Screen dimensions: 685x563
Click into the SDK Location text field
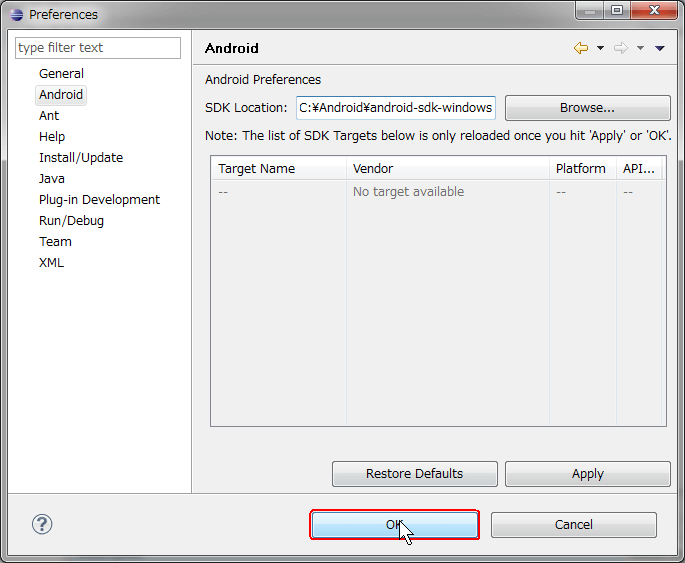point(396,108)
